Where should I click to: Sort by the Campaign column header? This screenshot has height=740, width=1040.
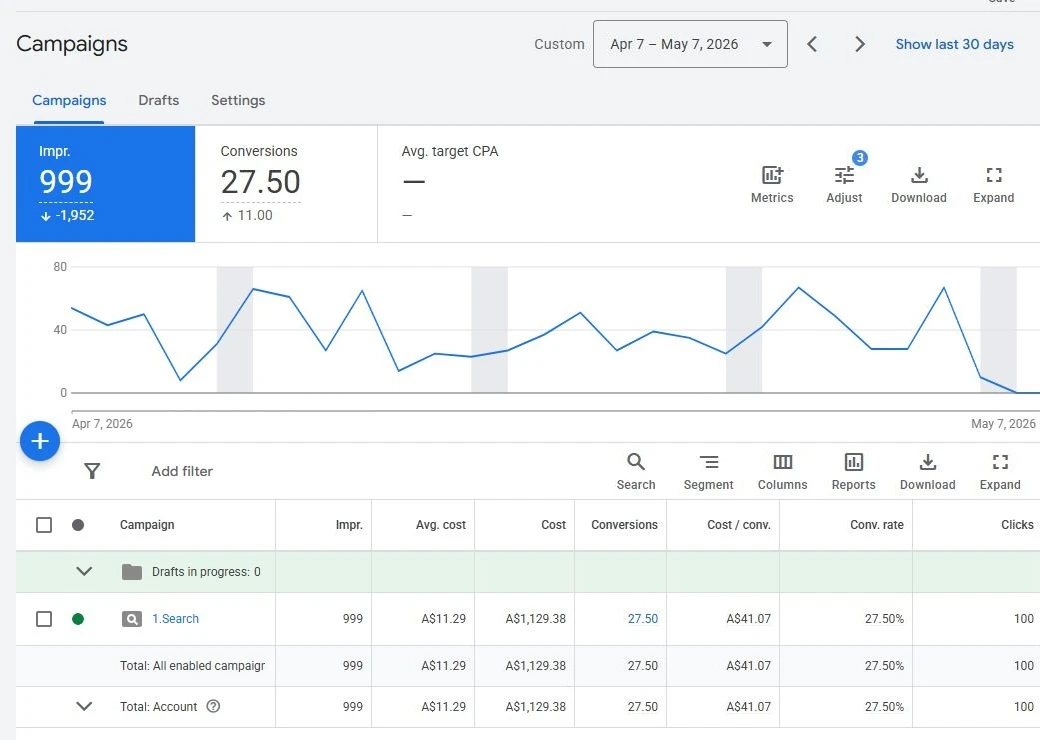pos(147,525)
